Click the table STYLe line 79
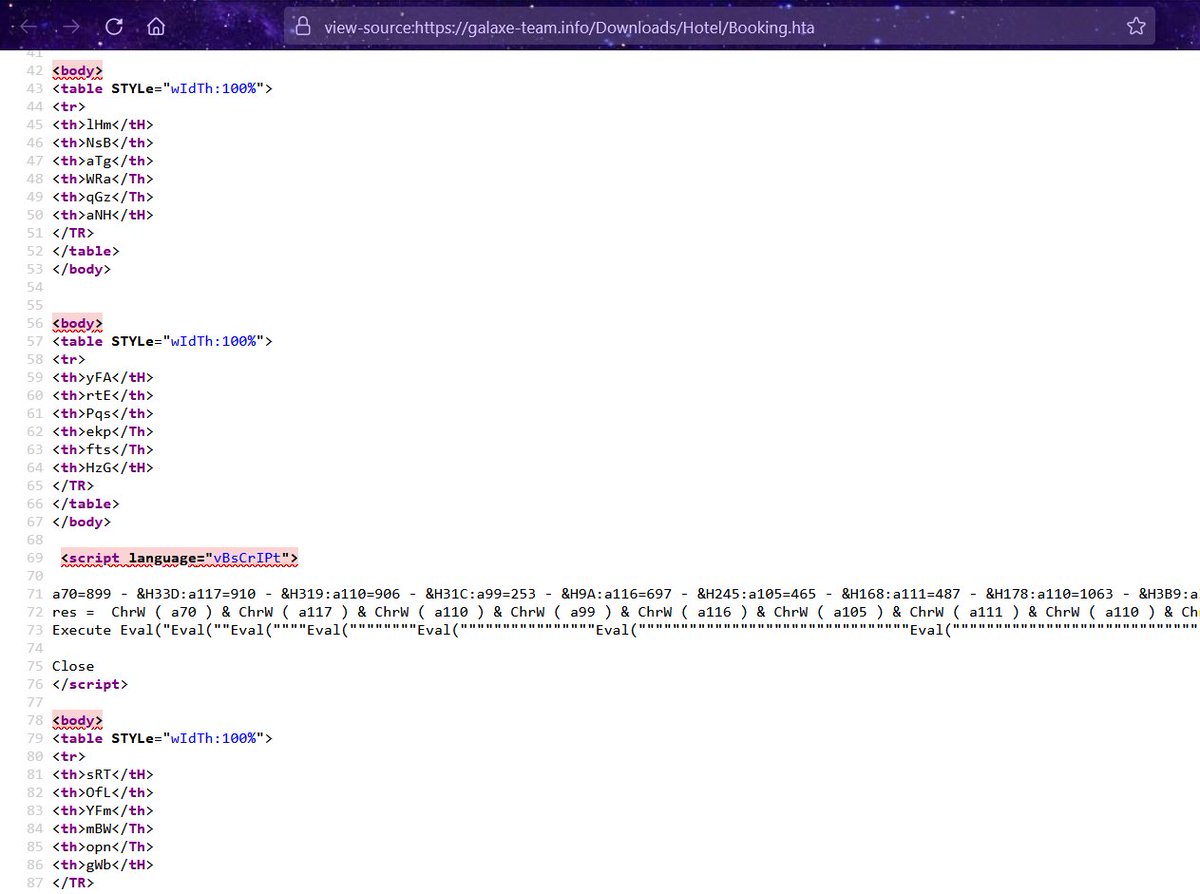The height and width of the screenshot is (894, 1200). click(162, 738)
